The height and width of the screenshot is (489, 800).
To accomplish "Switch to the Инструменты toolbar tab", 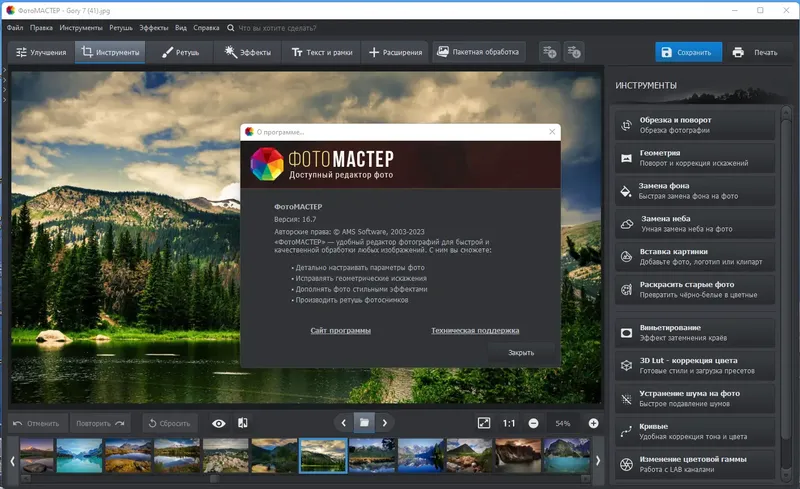I will coord(110,52).
